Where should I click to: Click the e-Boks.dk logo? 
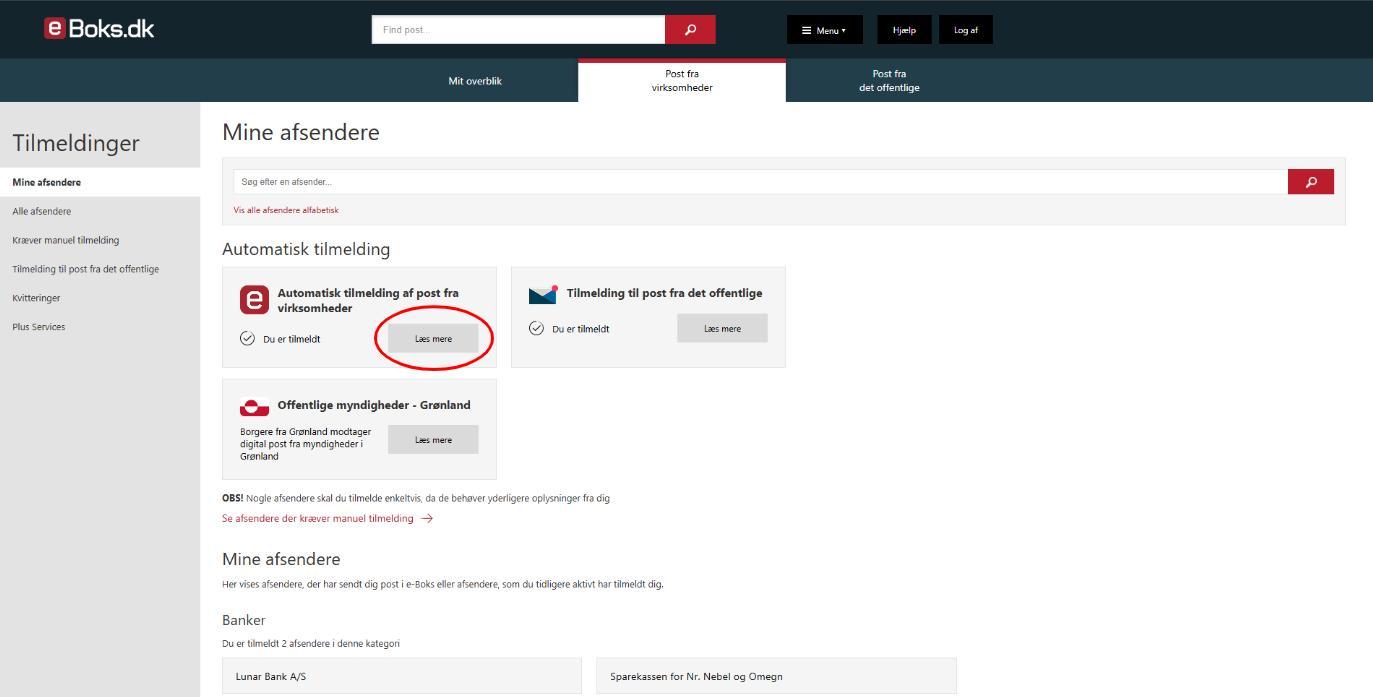(x=99, y=29)
